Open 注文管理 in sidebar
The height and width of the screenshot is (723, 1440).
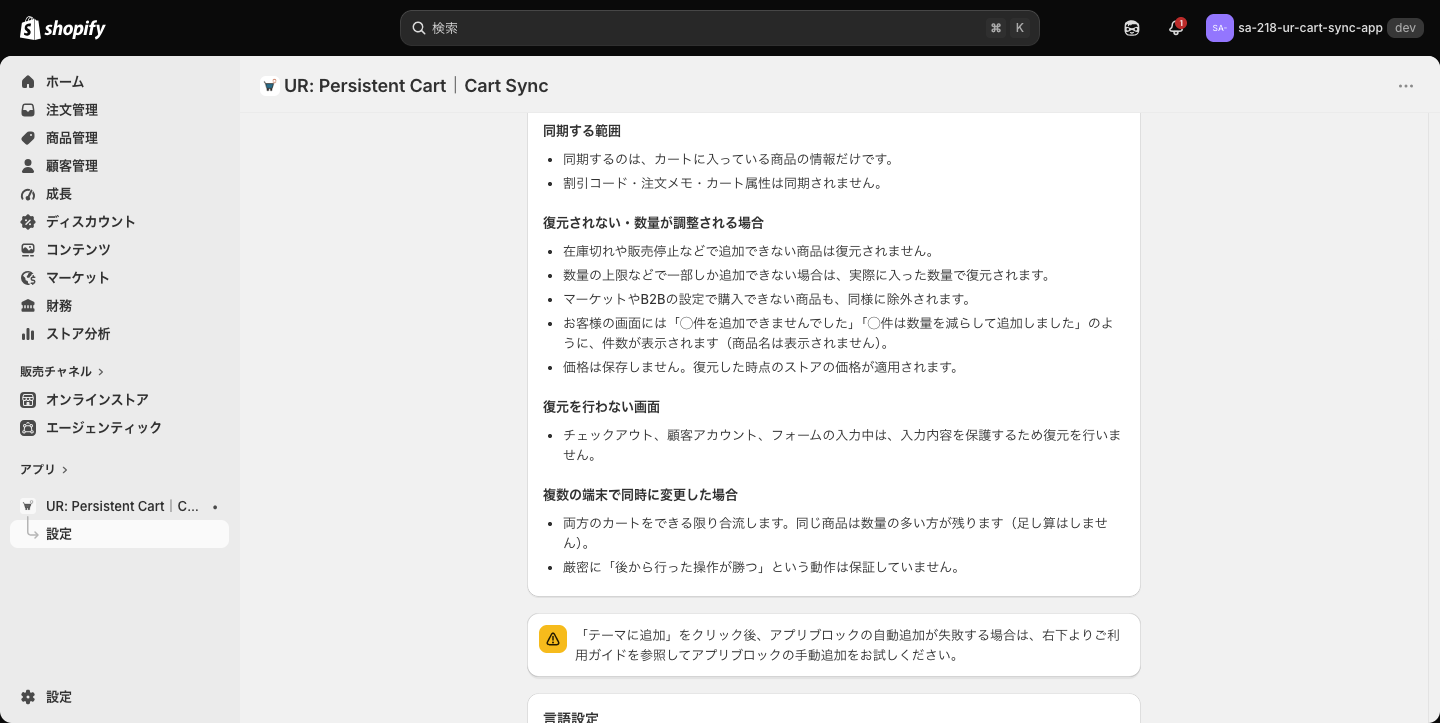(72, 110)
